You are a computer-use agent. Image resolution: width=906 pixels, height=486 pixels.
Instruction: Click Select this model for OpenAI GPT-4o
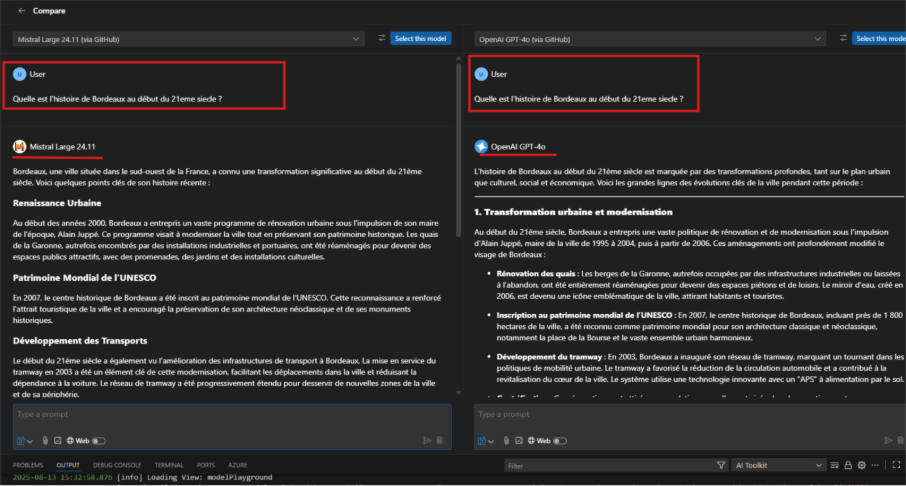click(879, 38)
